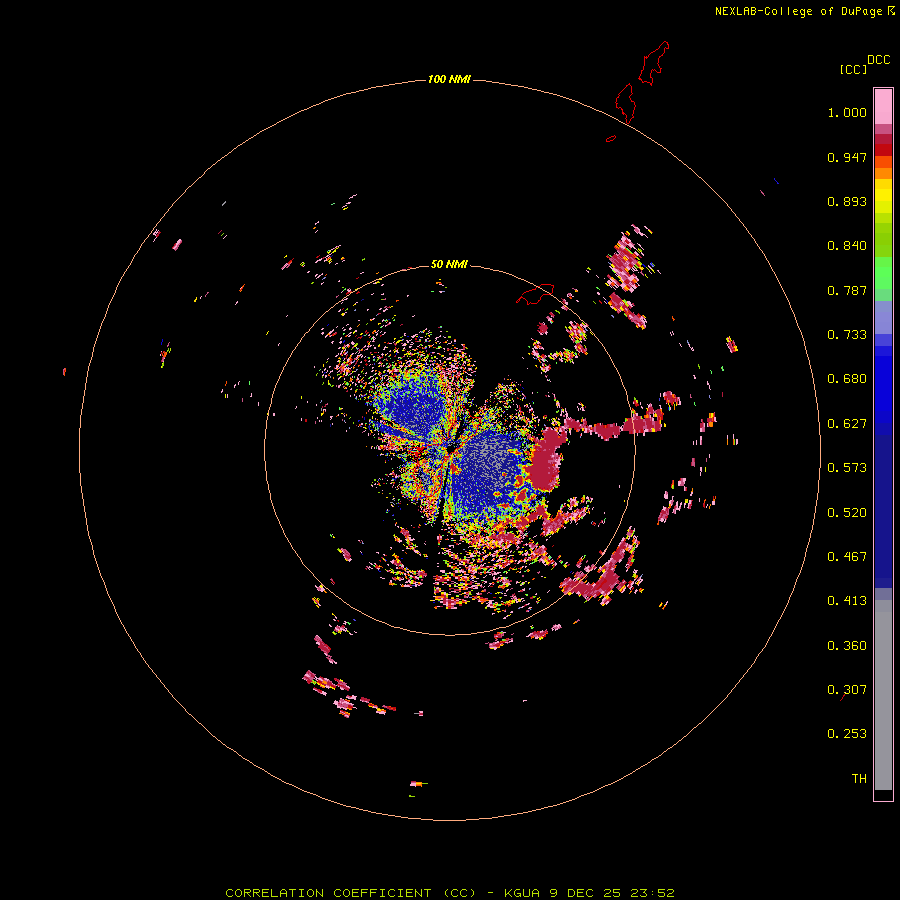900x900 pixels.
Task: Click the red island outline on 50 NMI ring
Action: point(535,294)
